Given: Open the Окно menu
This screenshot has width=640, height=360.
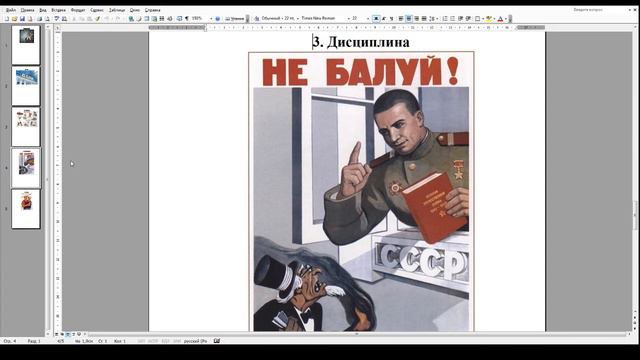Looking at the screenshot, I should [134, 10].
